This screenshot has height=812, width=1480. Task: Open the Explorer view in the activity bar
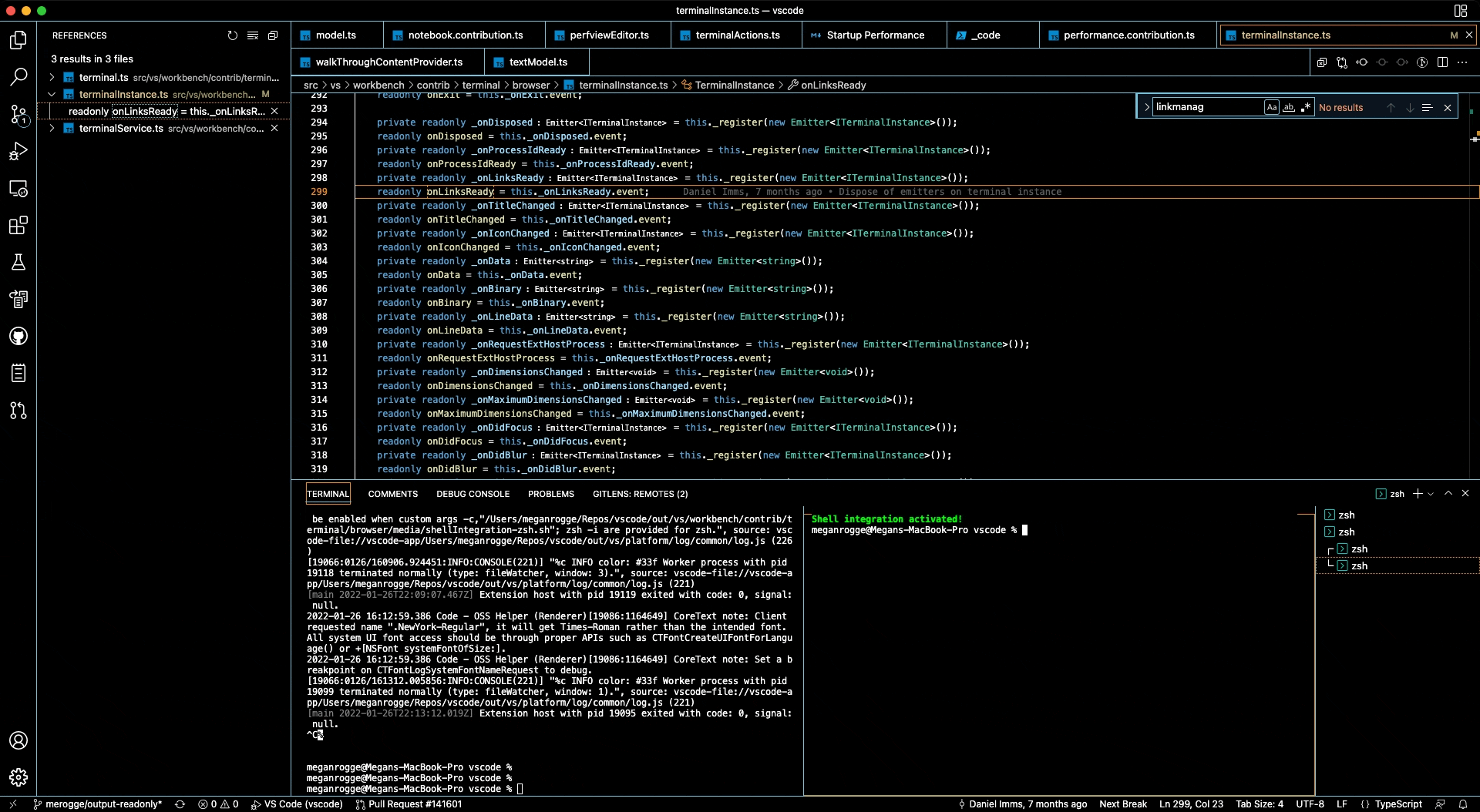[18, 40]
